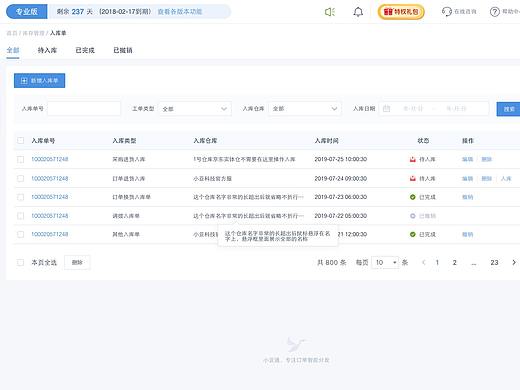This screenshot has height=390, width=520.
Task: Expand the 工单类型 dropdown
Action: (195, 109)
